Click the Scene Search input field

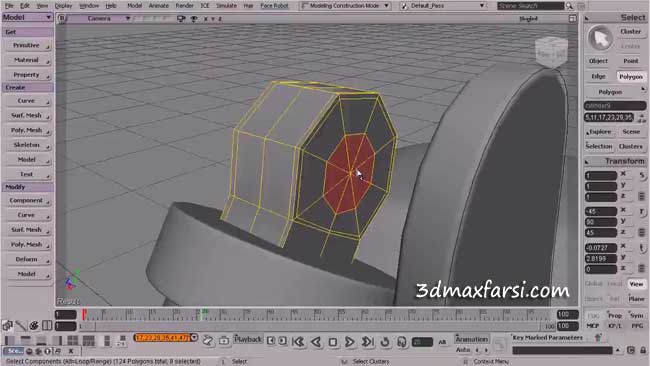531,6
